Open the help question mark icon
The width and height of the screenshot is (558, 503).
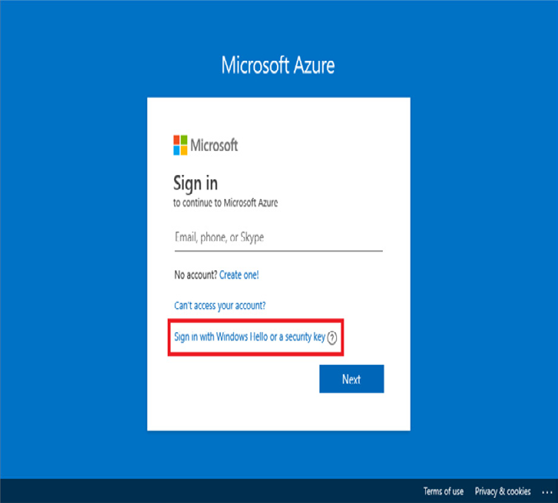[332, 337]
